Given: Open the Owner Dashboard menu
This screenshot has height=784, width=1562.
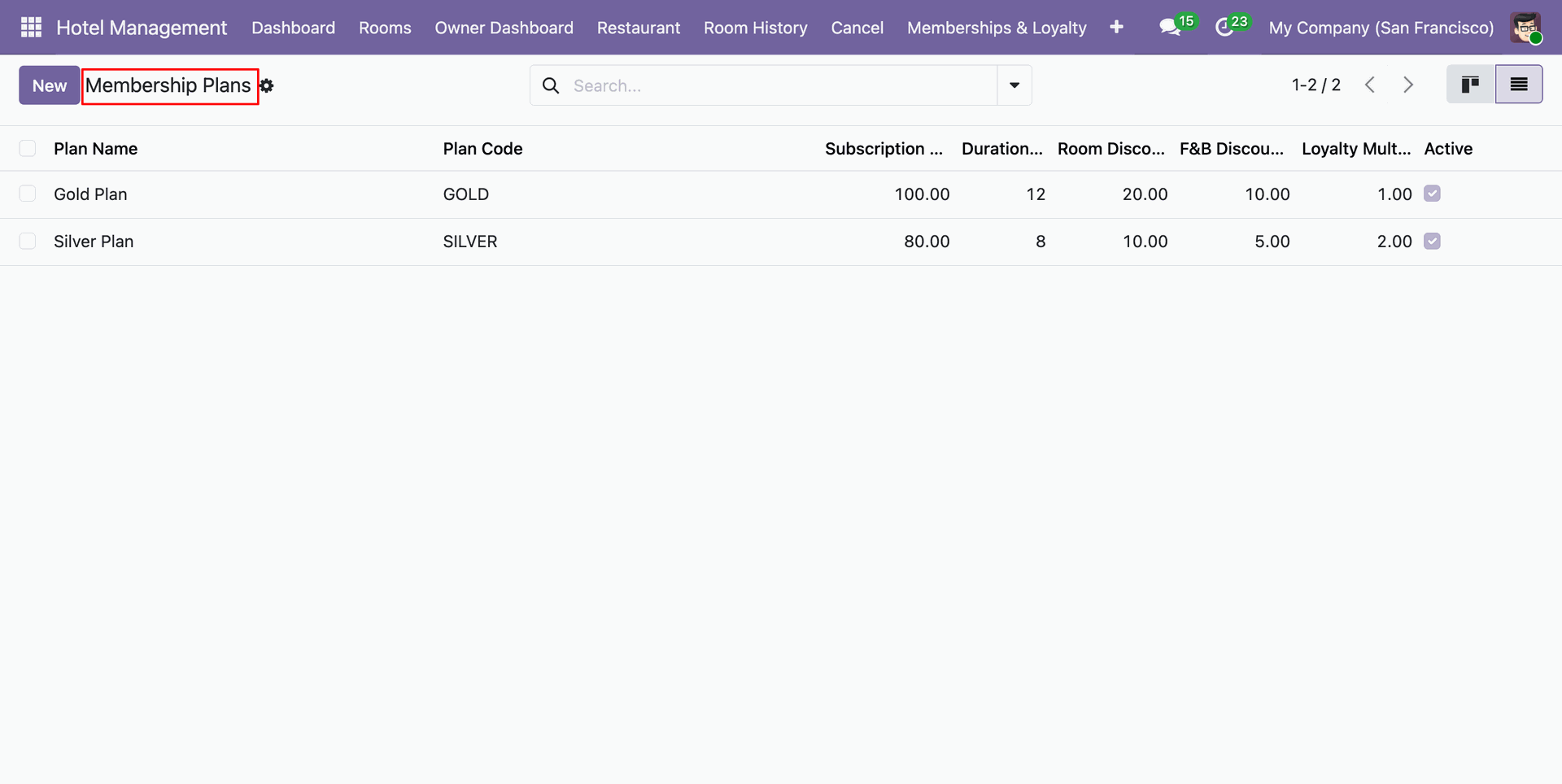Looking at the screenshot, I should click(504, 28).
